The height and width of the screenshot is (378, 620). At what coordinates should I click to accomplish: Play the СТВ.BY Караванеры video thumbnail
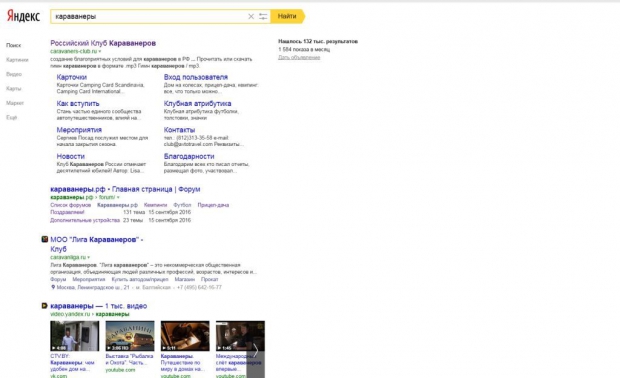[75, 336]
